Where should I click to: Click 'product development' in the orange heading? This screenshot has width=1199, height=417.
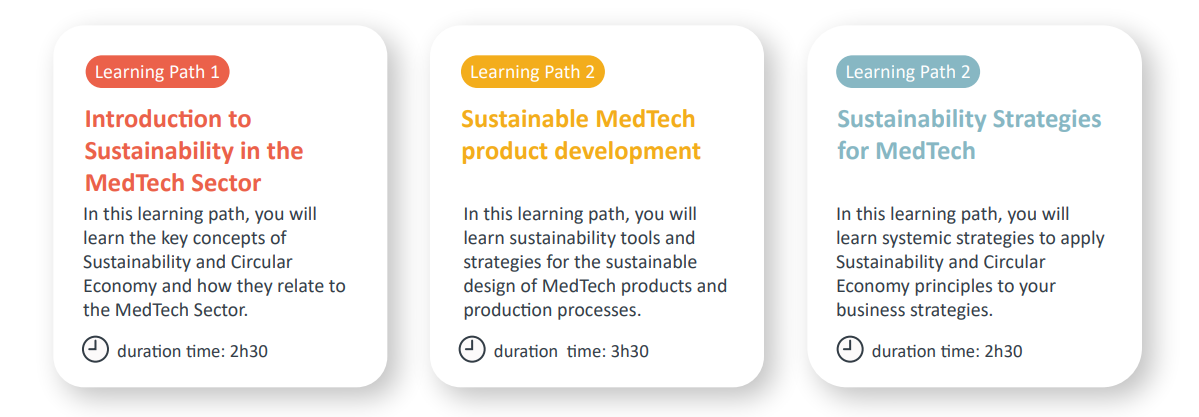coord(581,151)
